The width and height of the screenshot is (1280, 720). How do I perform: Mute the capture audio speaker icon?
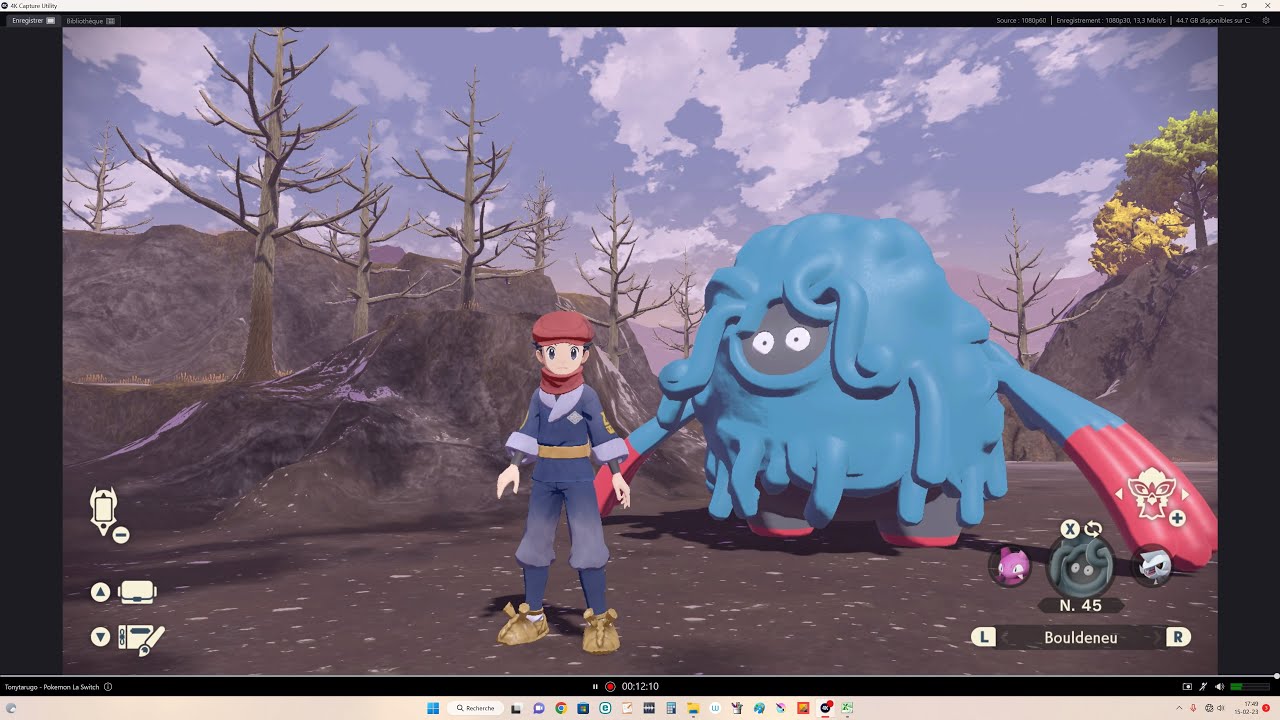(1218, 687)
